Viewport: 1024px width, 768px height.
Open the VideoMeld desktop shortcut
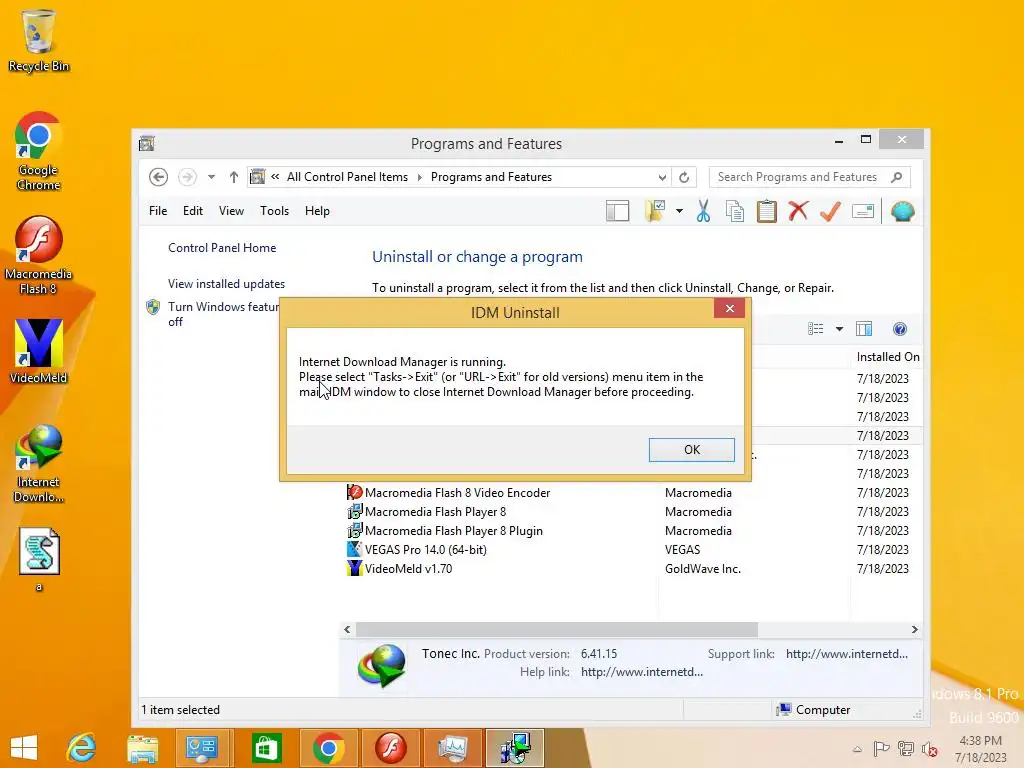click(39, 351)
